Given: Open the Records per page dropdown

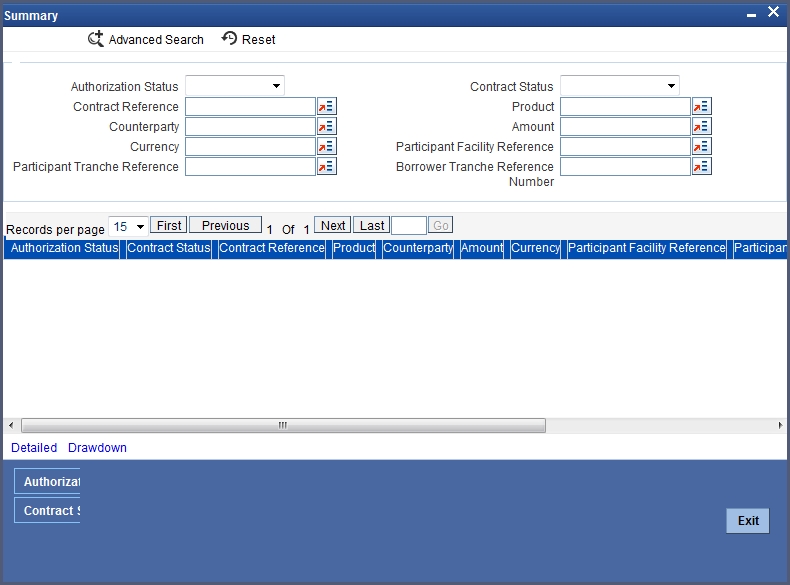Looking at the screenshot, I should point(128,227).
